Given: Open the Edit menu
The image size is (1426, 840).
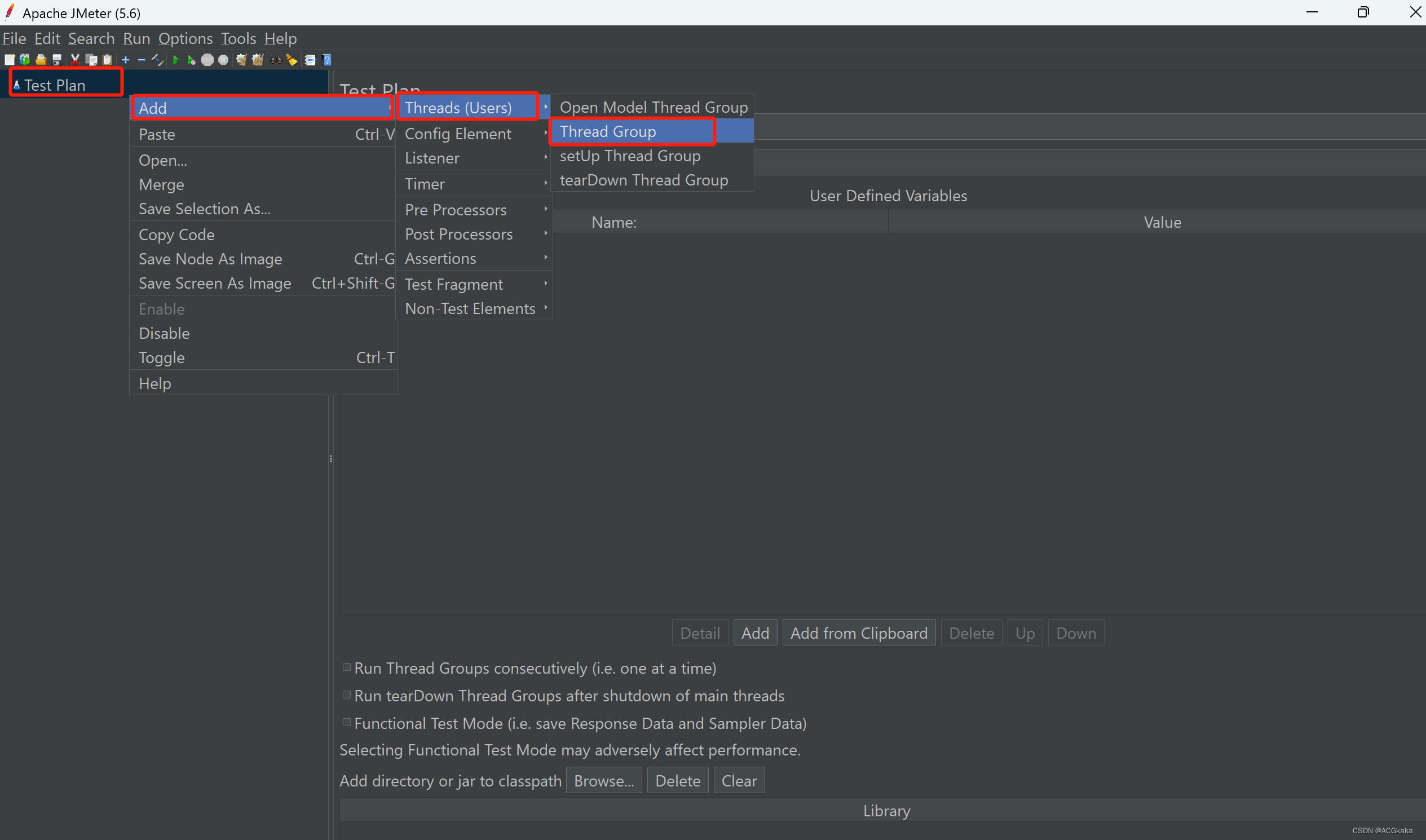Looking at the screenshot, I should (47, 38).
